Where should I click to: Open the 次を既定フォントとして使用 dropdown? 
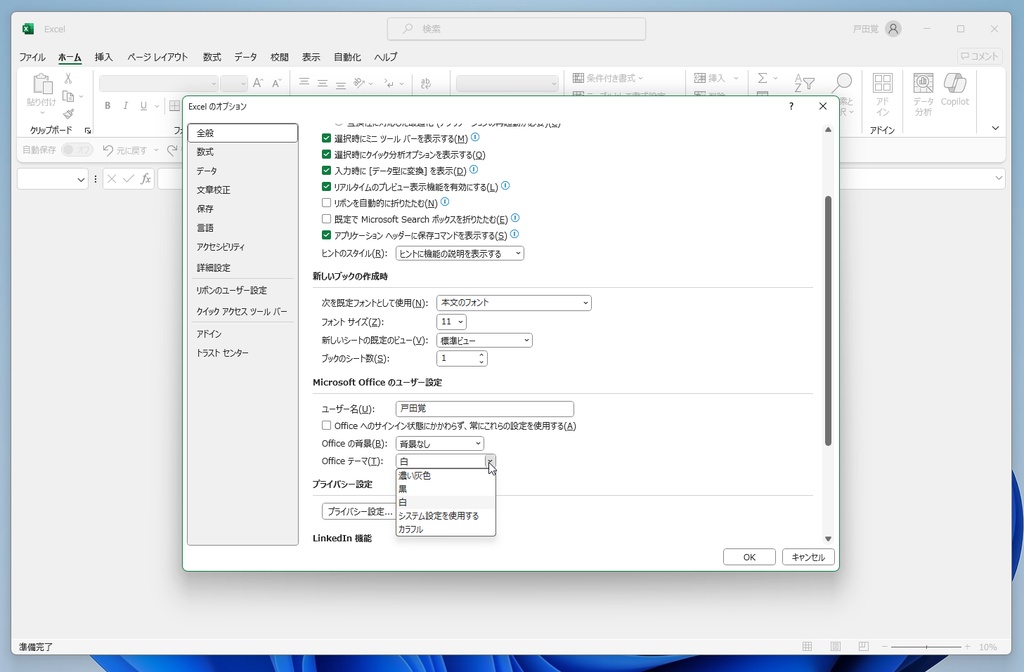[514, 303]
